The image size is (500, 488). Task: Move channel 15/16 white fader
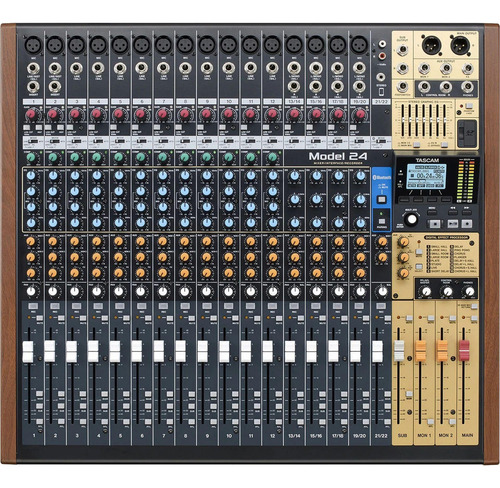(x=312, y=352)
